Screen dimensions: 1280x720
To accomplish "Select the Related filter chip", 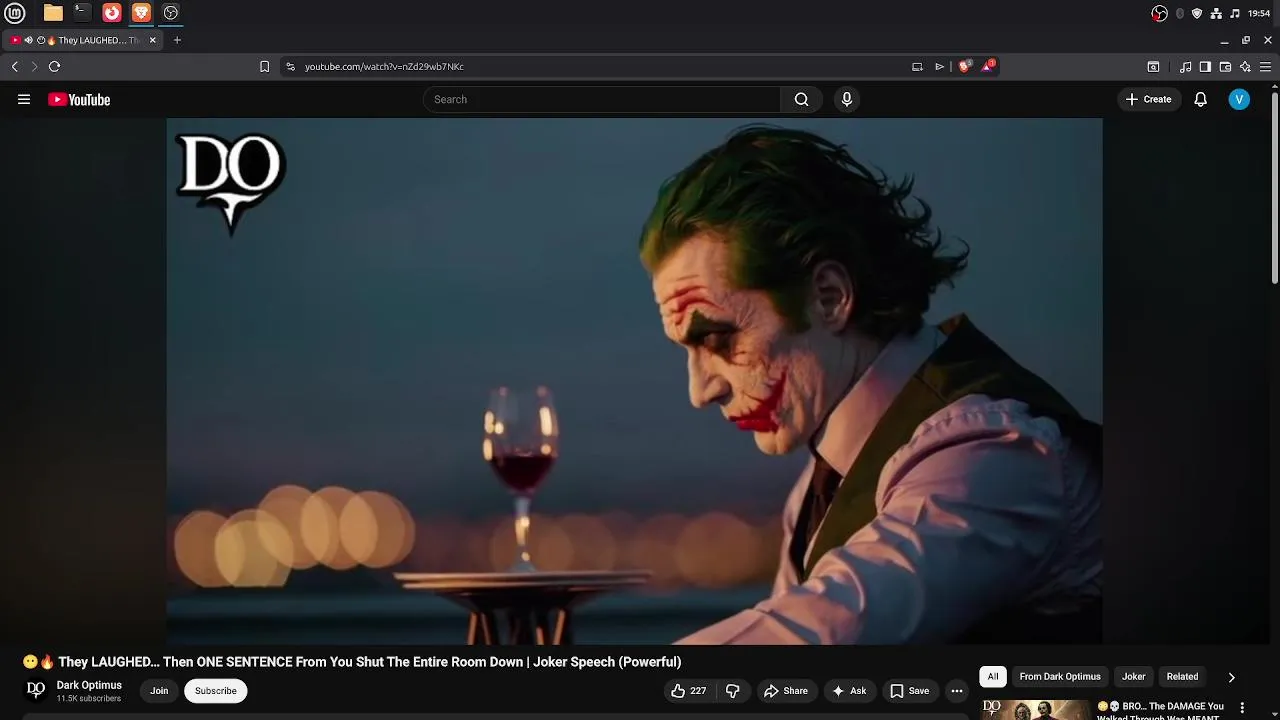I will pyautogui.click(x=1182, y=677).
